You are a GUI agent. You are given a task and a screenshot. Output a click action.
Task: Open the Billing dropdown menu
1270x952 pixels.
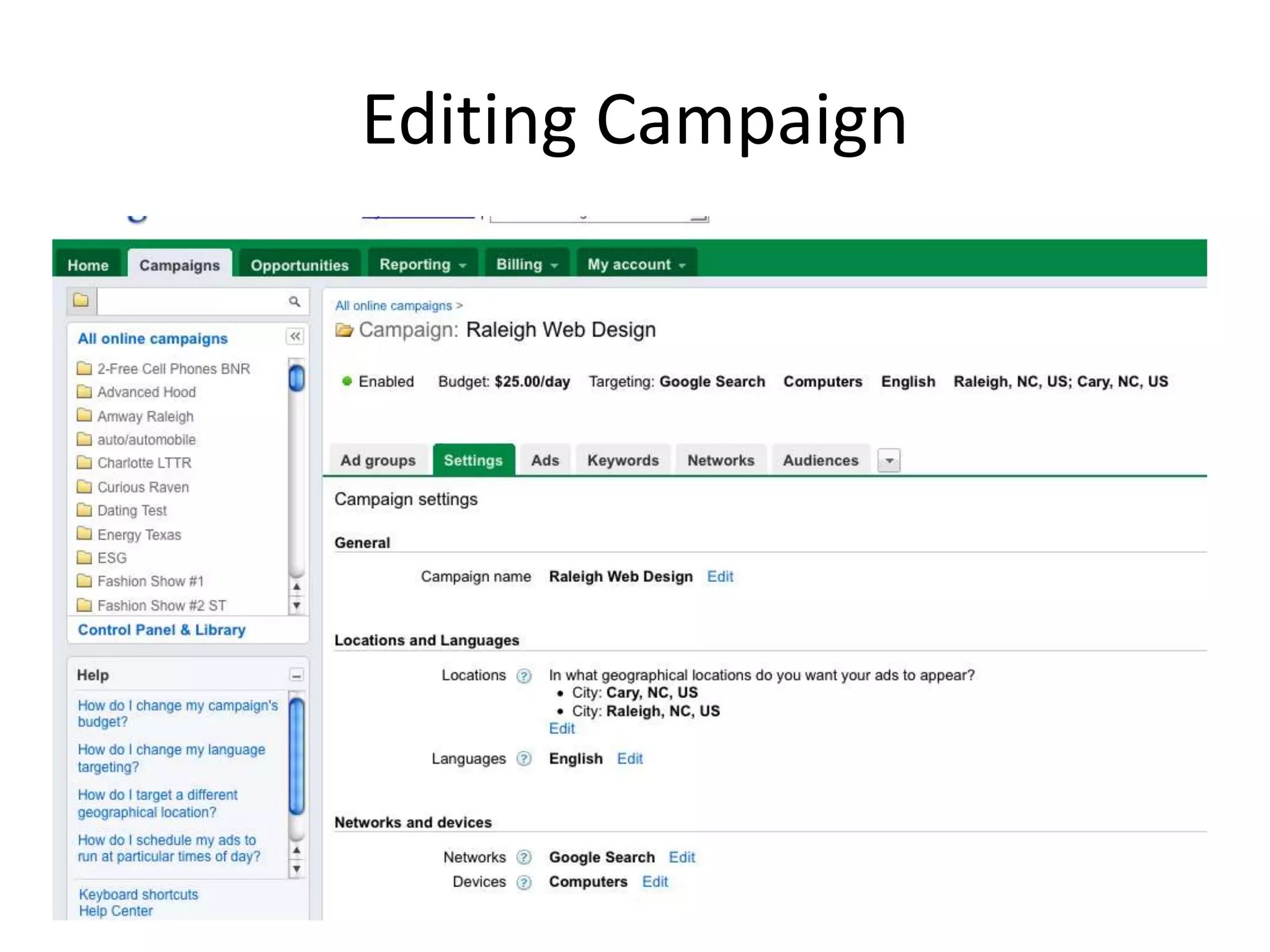527,265
